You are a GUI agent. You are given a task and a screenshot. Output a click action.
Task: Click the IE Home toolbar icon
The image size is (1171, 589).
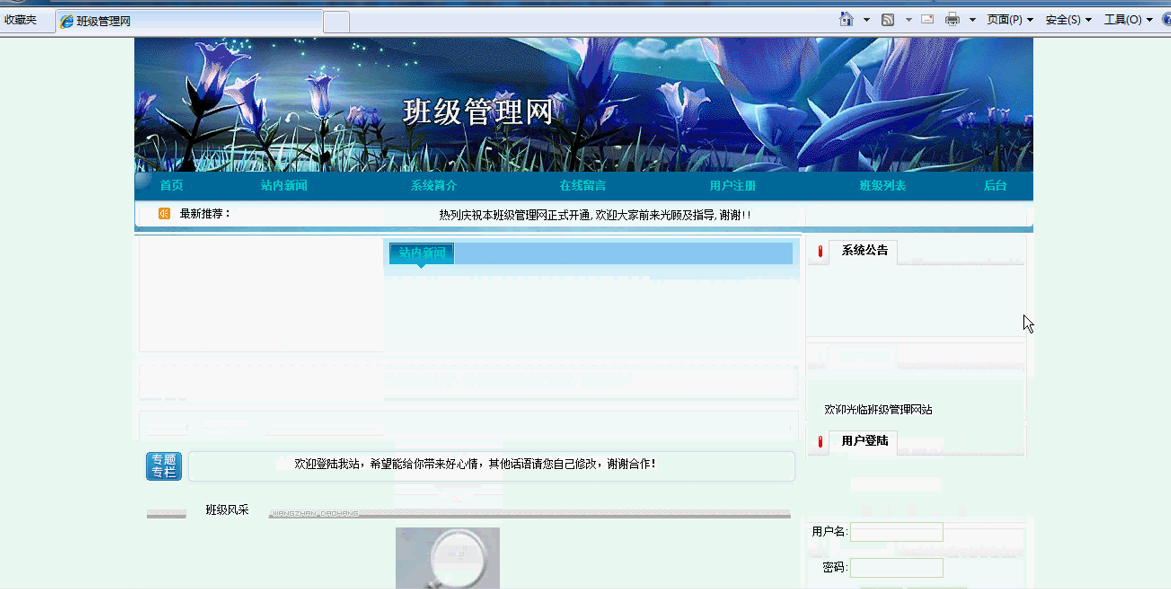click(846, 19)
